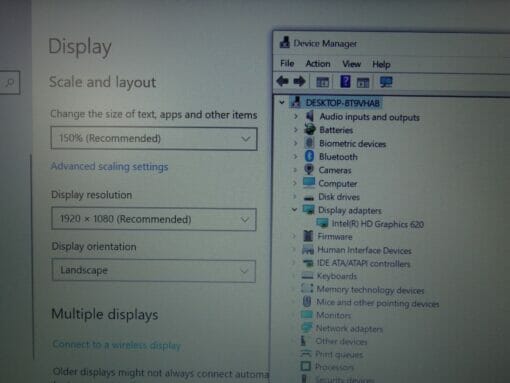Select DESKTOP-8T9VHAB computer name text
Image resolution: width=510 pixels, height=383 pixels.
pyautogui.click(x=343, y=103)
